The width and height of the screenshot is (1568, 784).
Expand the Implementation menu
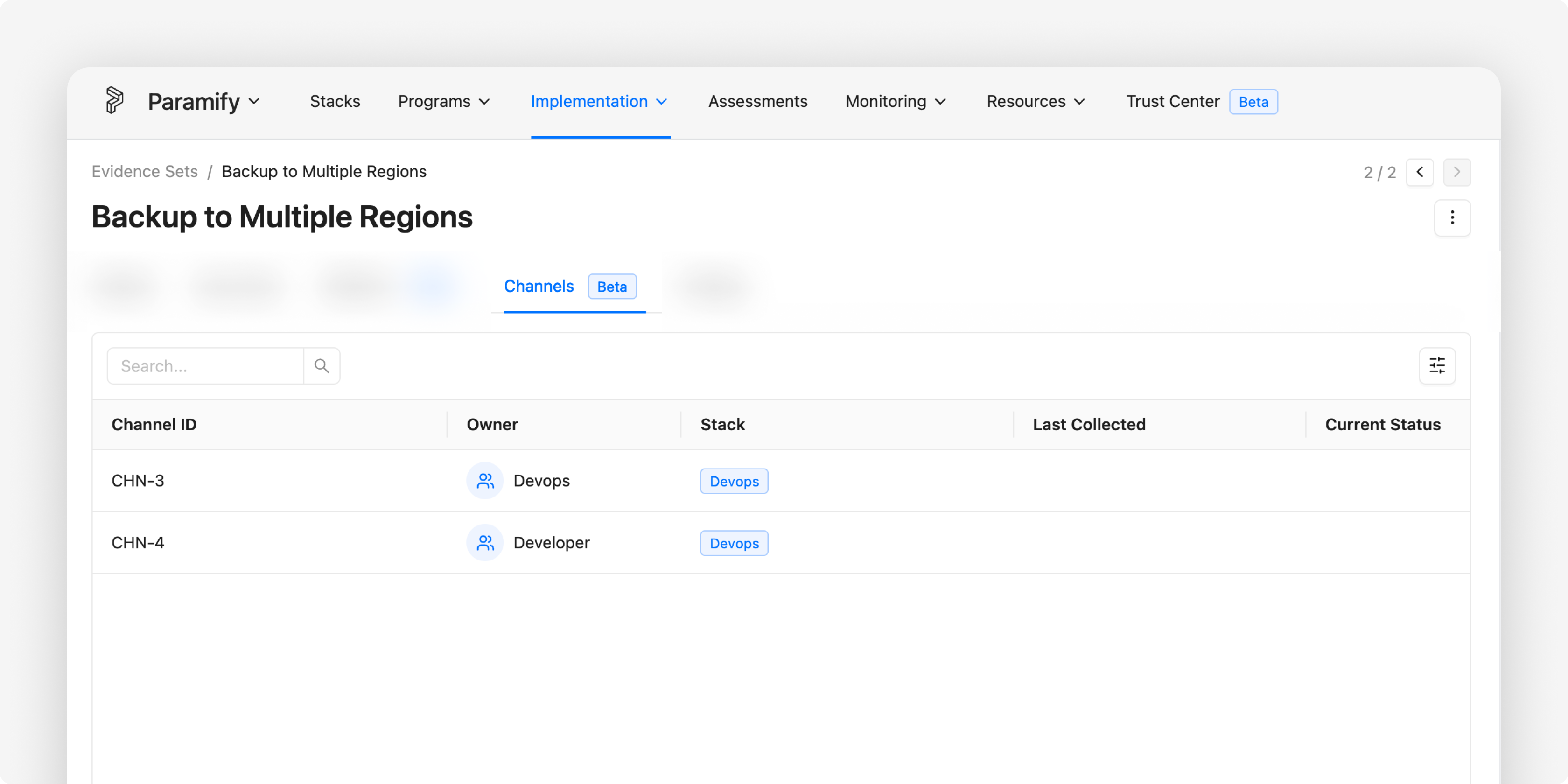pyautogui.click(x=600, y=101)
